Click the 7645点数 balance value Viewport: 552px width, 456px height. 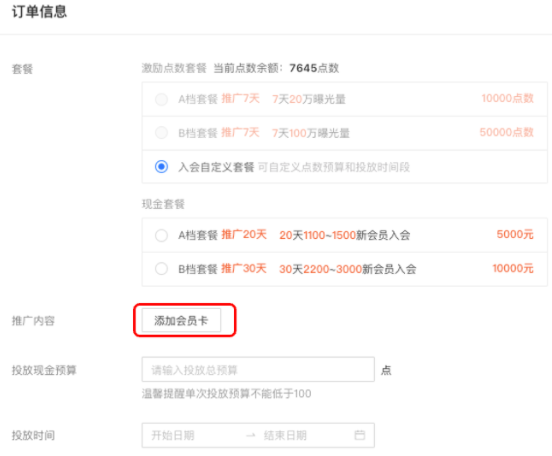[x=314, y=68]
